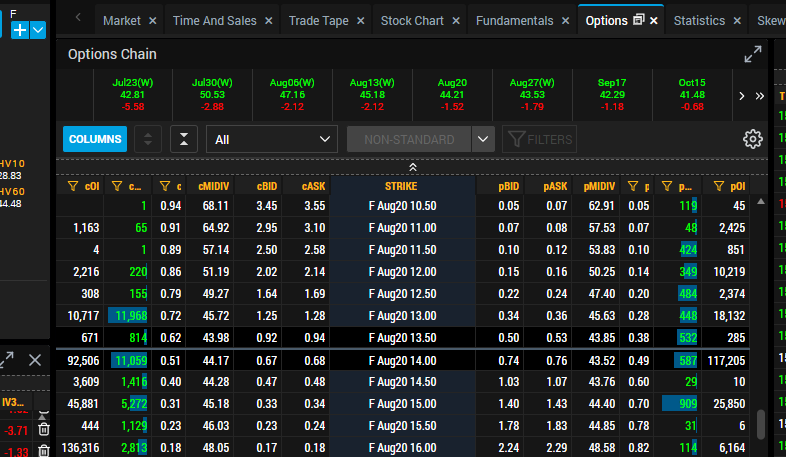The height and width of the screenshot is (457, 786).
Task: Select the F Aug20 13.50 strike row
Action: [x=403, y=338]
